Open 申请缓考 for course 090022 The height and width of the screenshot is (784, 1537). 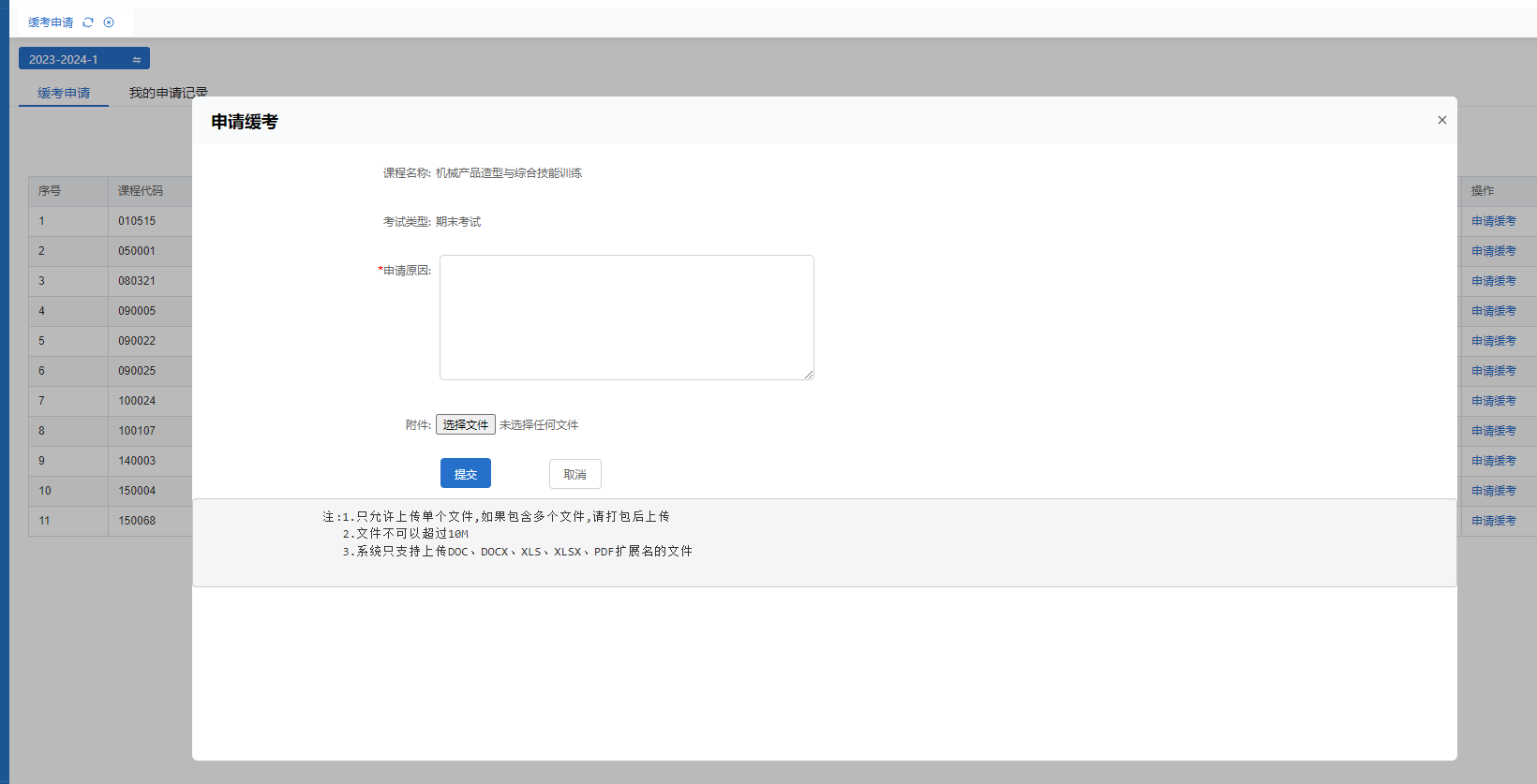(1493, 341)
